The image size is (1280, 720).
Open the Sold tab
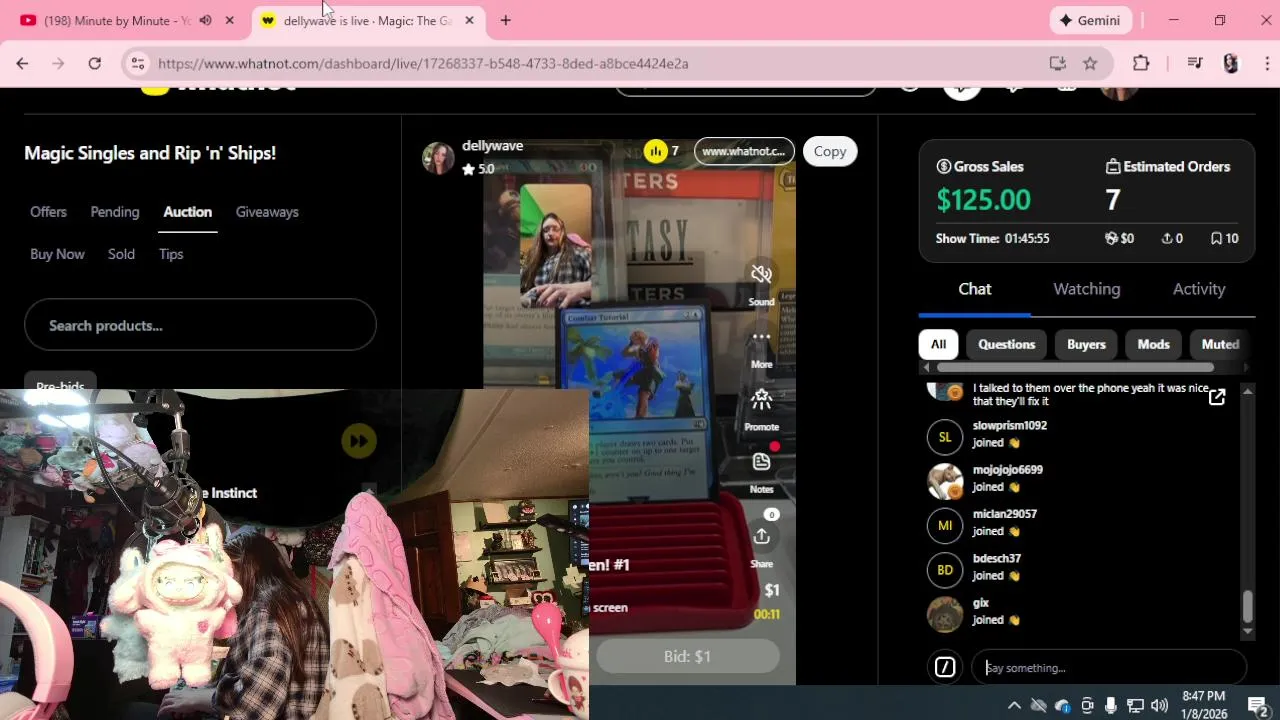click(x=121, y=254)
